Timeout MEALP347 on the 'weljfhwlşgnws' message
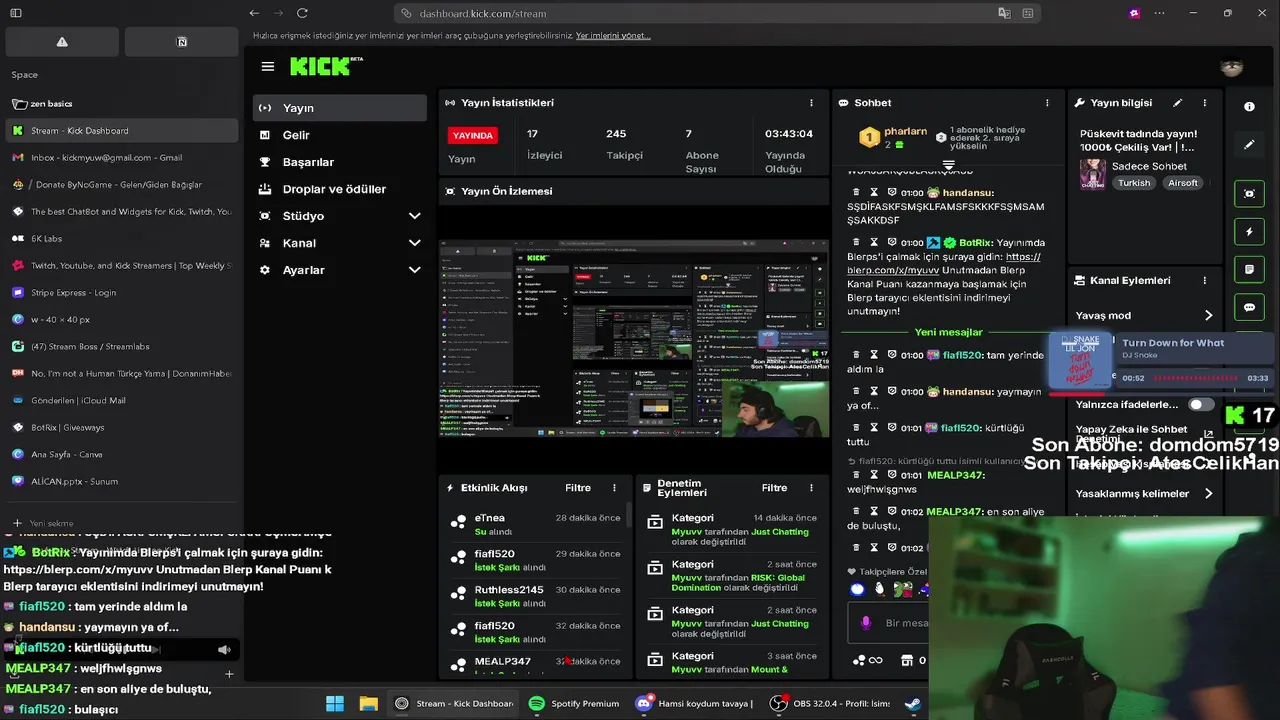This screenshot has width=1280, height=720. tap(874, 475)
